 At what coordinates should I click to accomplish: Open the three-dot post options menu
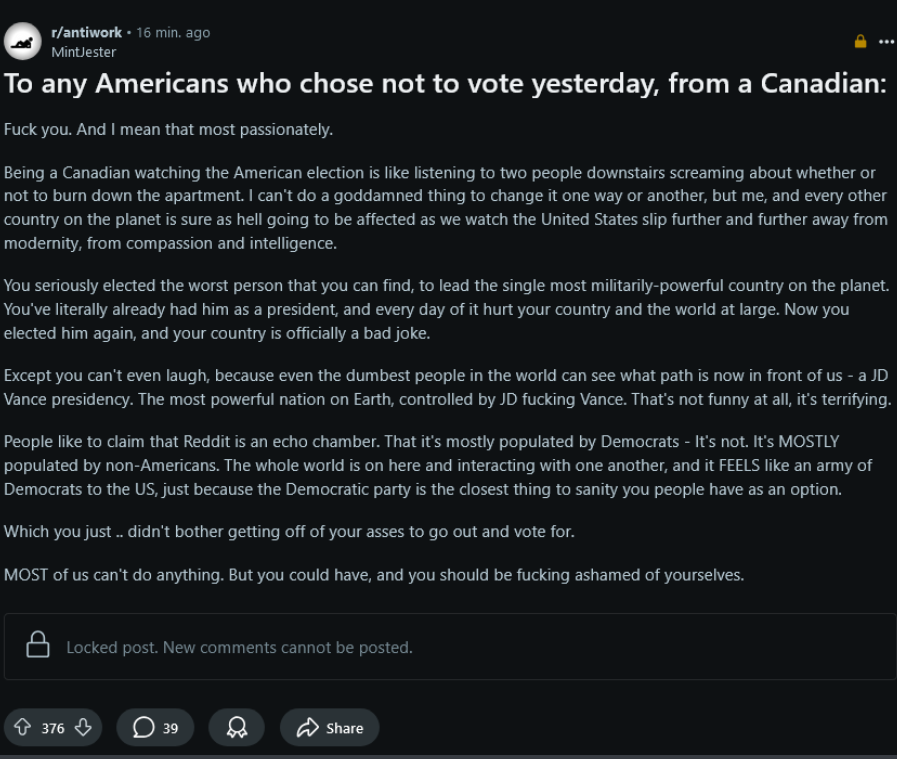(x=886, y=42)
